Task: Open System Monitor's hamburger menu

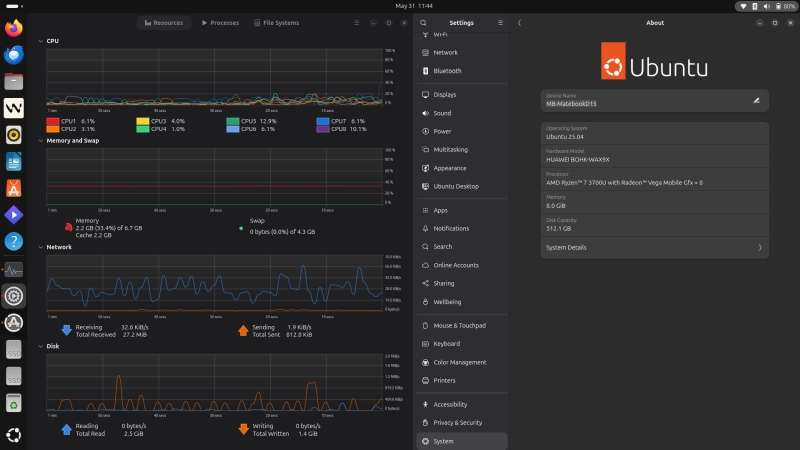Action: pyautogui.click(x=357, y=23)
